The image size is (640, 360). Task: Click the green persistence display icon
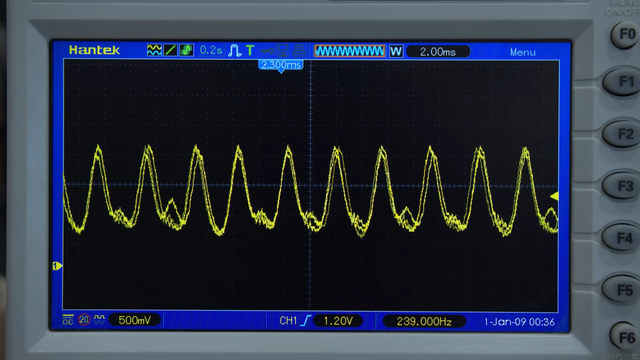pos(187,50)
